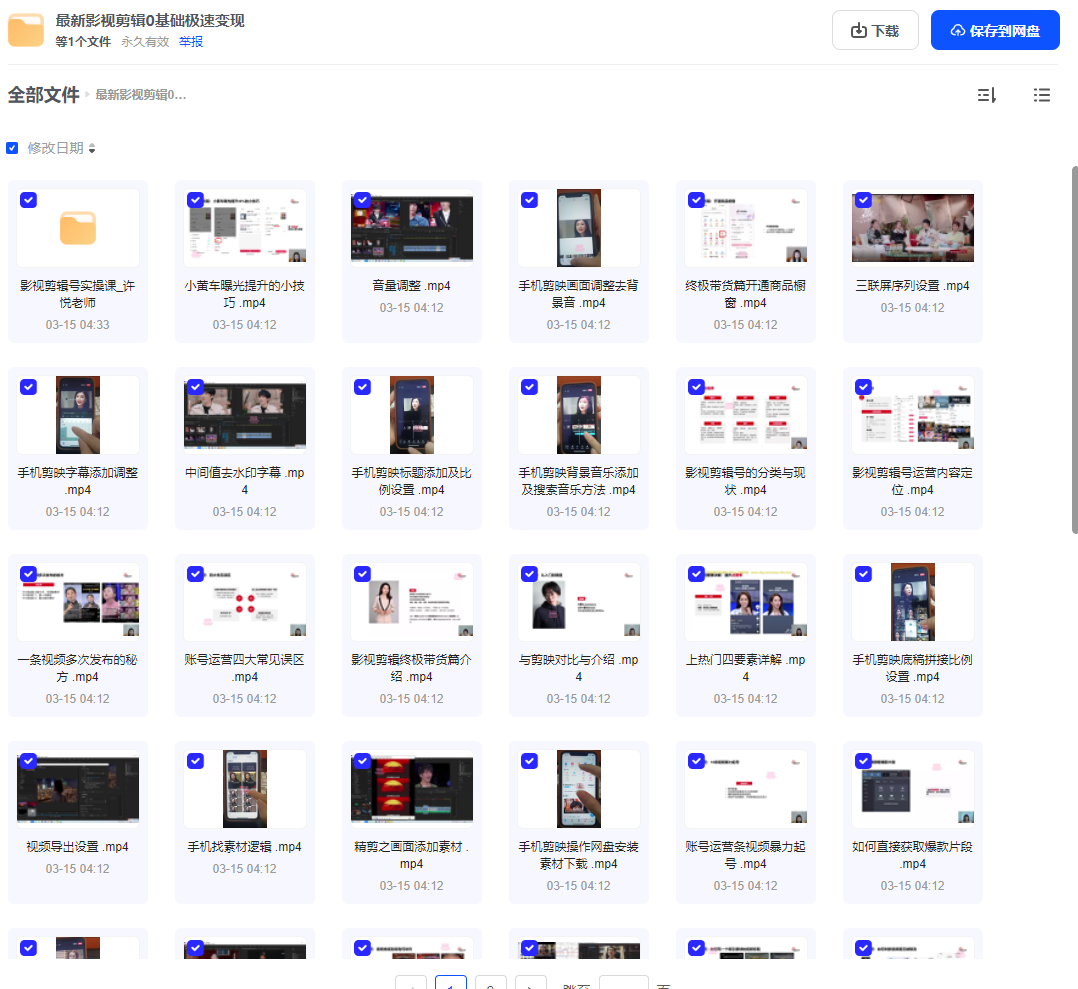Image resolution: width=1078 pixels, height=989 pixels.
Task: Click the 举报 report link
Action: pyautogui.click(x=190, y=42)
